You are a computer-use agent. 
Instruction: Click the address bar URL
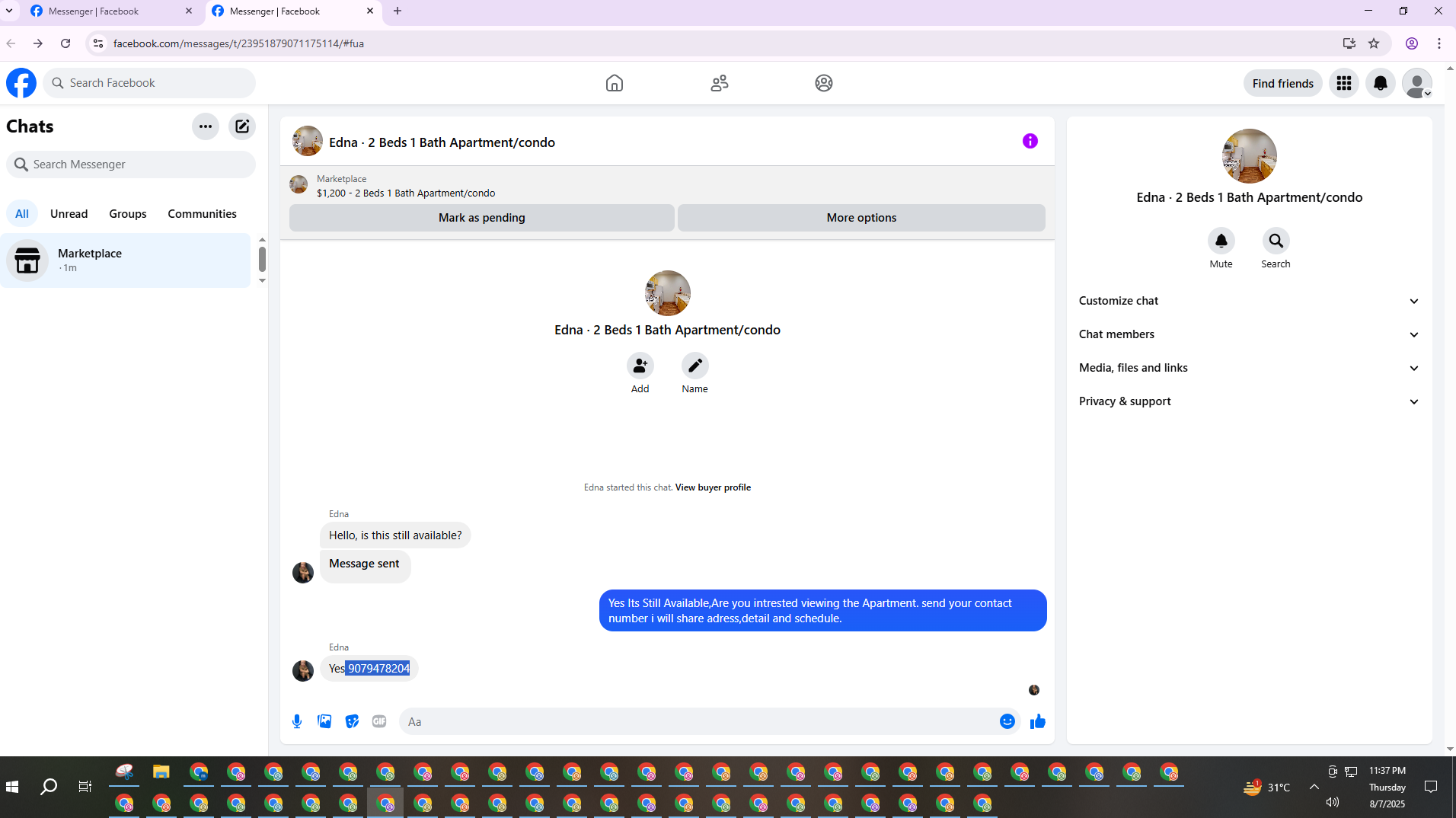(238, 43)
